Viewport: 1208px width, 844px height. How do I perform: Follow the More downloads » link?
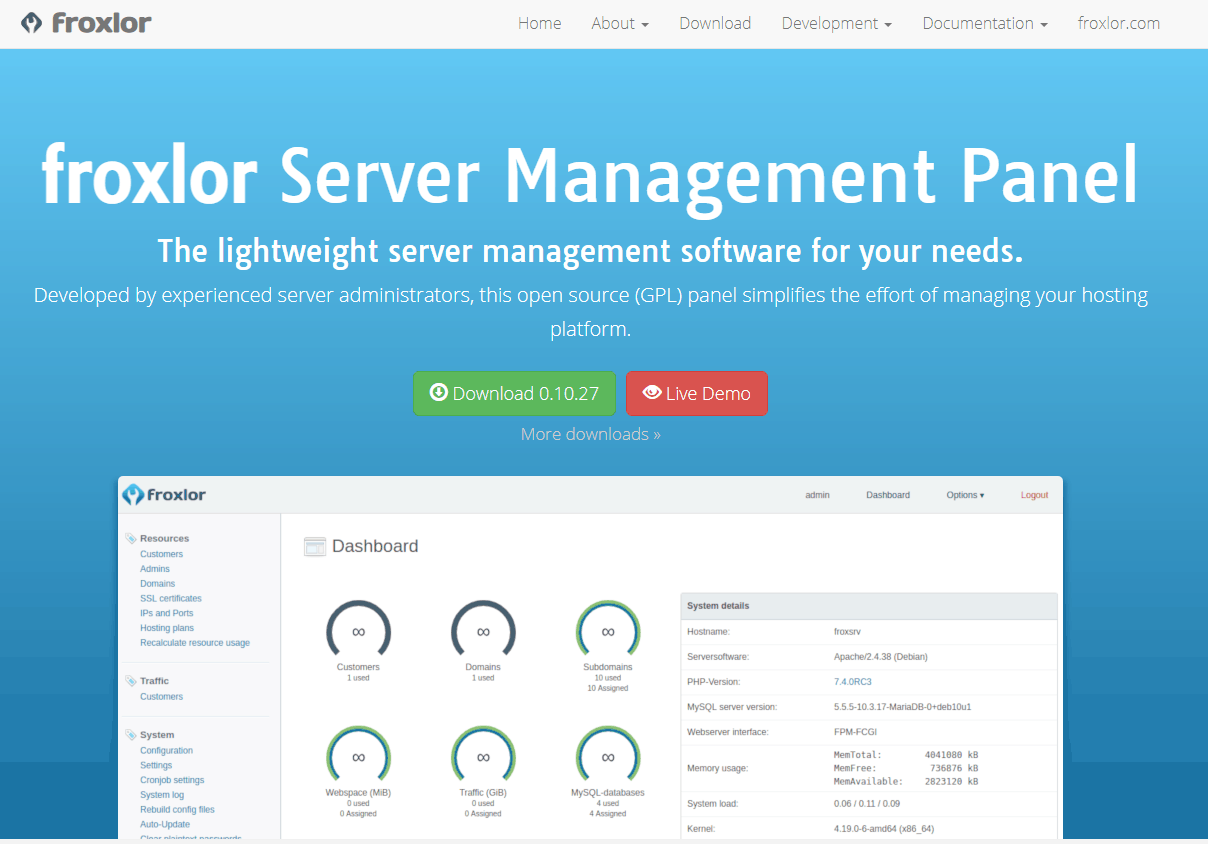[x=591, y=434]
